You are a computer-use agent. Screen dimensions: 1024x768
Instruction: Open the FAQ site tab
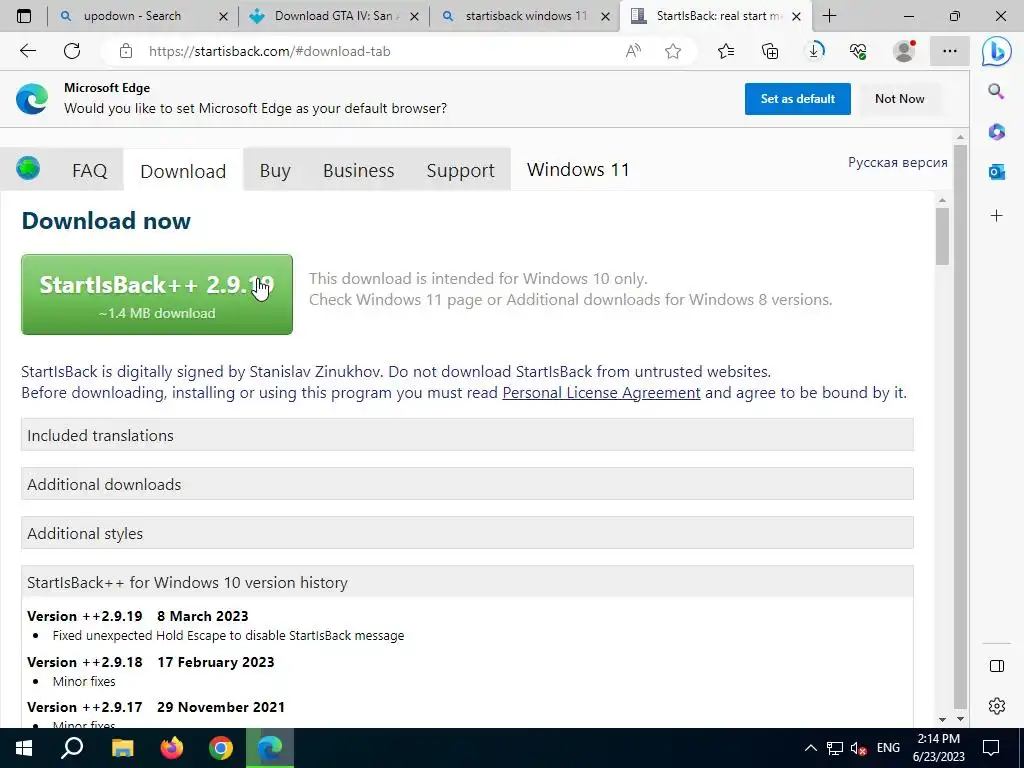click(x=89, y=170)
